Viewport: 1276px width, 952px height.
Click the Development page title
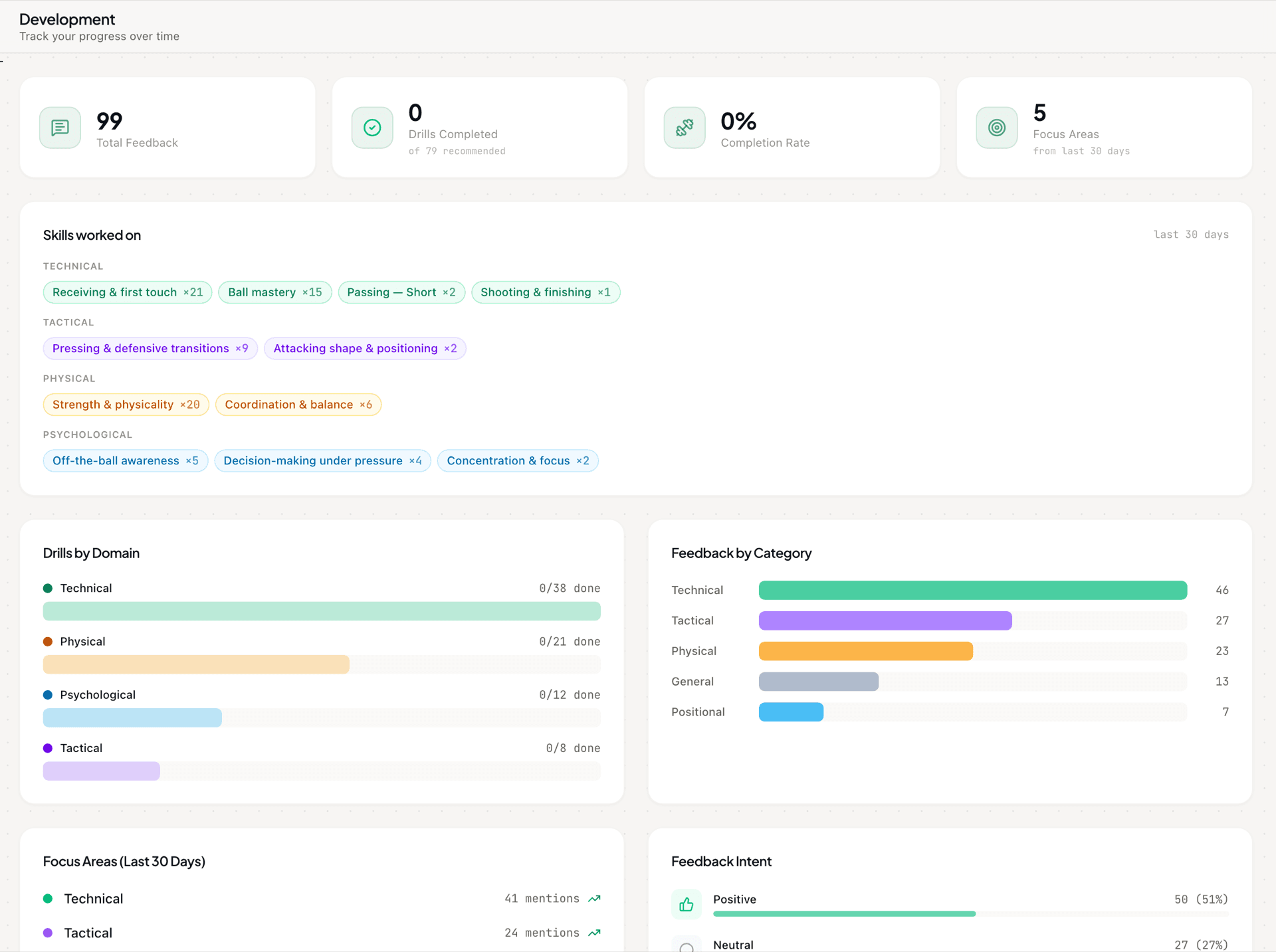click(x=67, y=19)
